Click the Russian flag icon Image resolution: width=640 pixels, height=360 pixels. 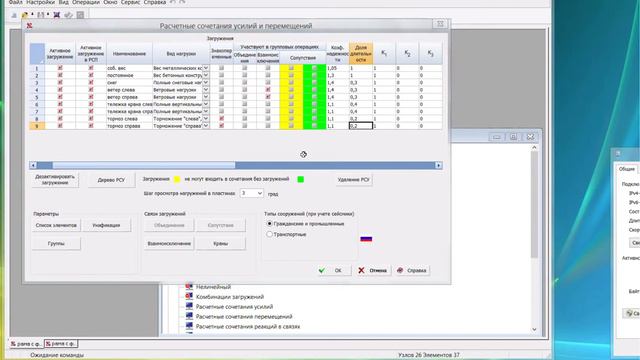(366, 239)
